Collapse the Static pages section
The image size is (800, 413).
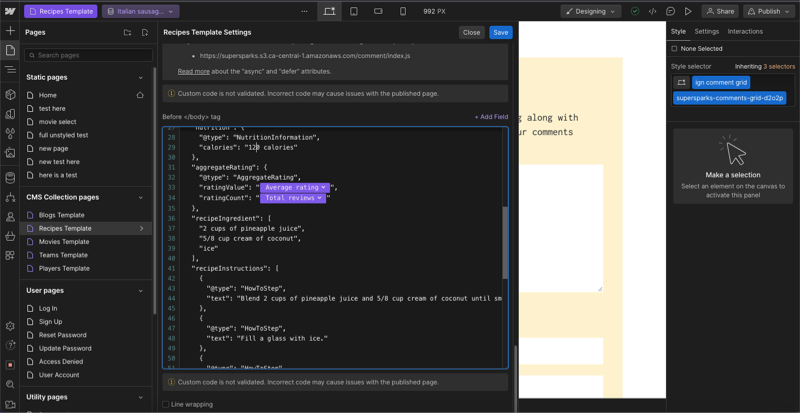(140, 77)
